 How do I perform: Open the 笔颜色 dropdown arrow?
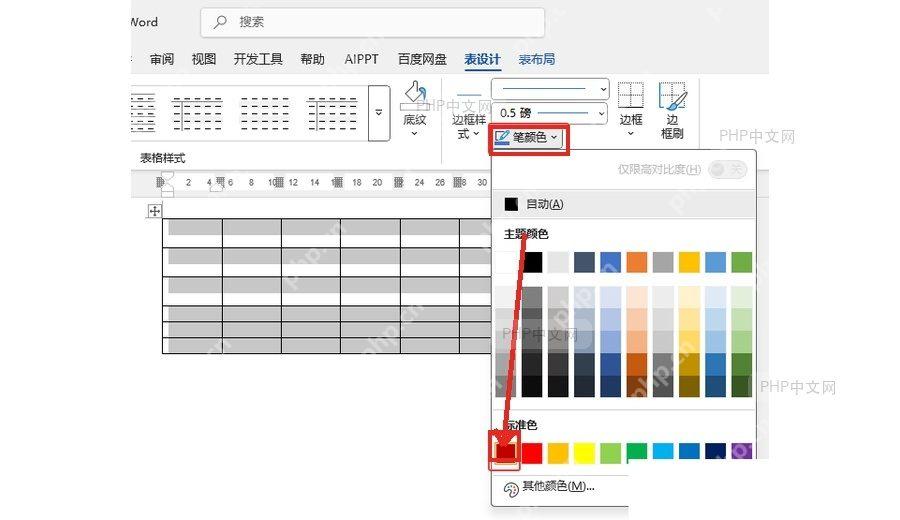(x=554, y=138)
